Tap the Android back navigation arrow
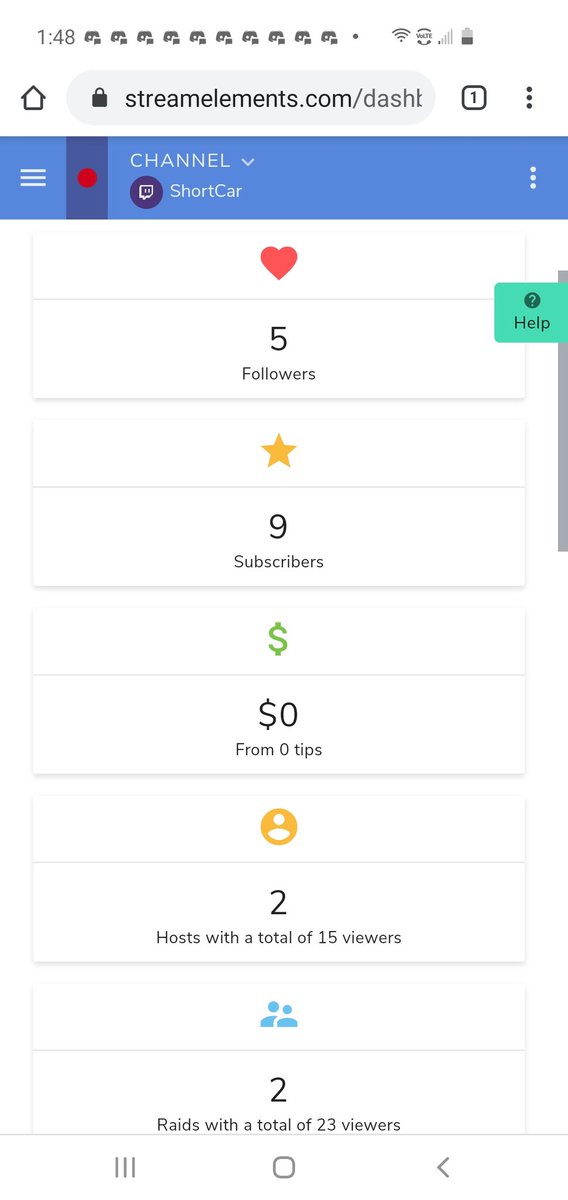 click(443, 1167)
